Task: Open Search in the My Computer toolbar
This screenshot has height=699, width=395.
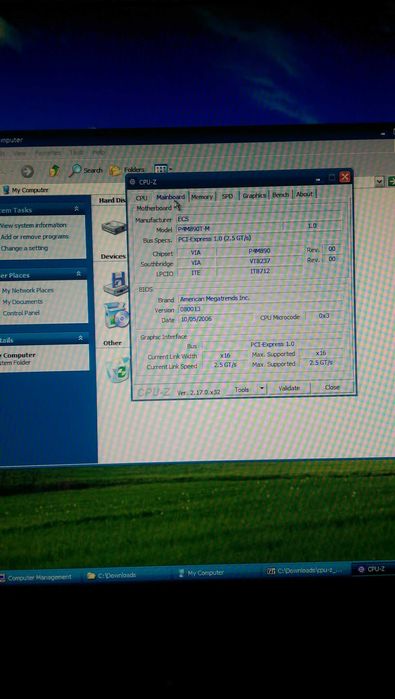Action: coord(86,170)
